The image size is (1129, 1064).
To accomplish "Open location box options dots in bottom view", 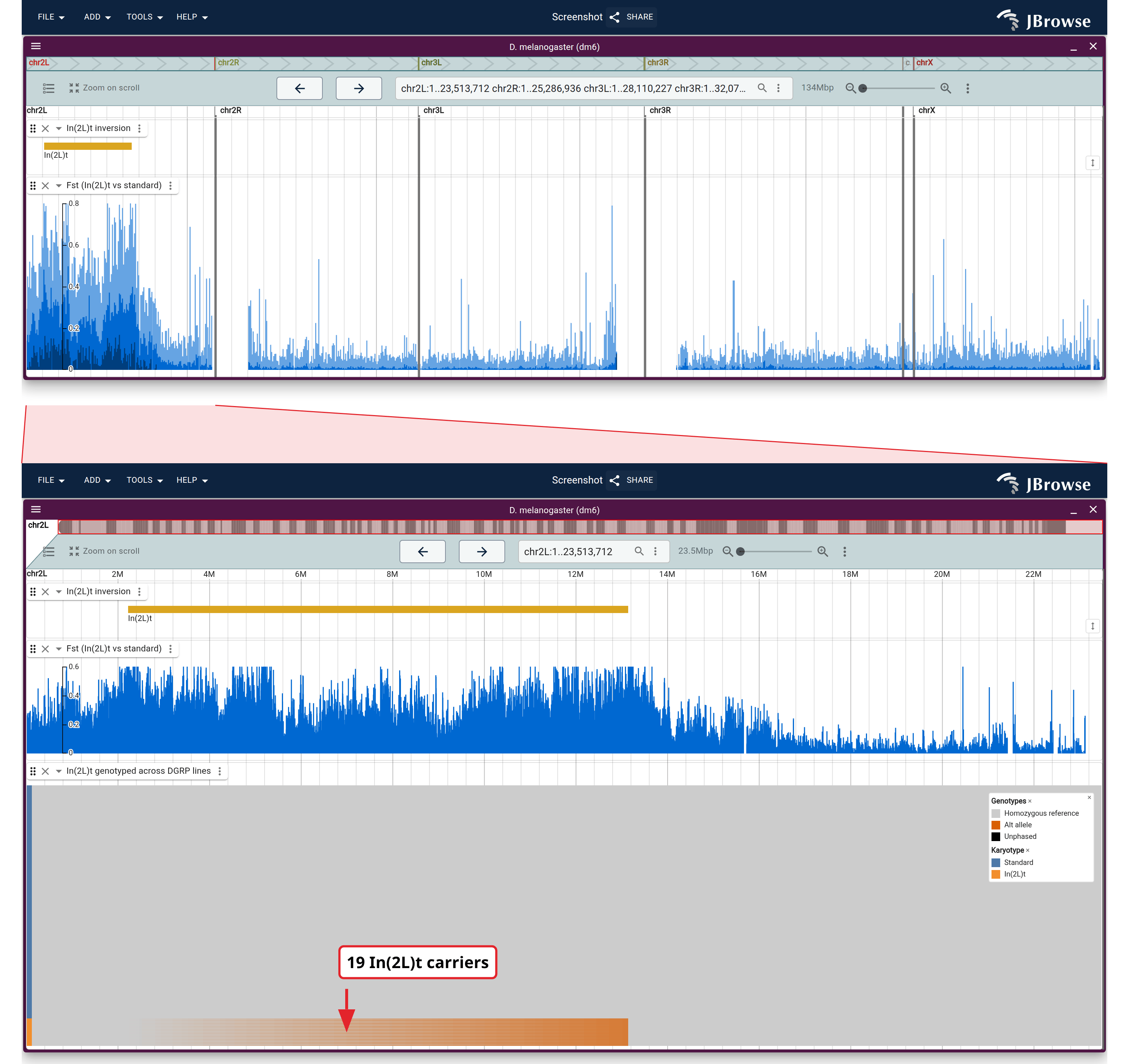I will point(655,551).
